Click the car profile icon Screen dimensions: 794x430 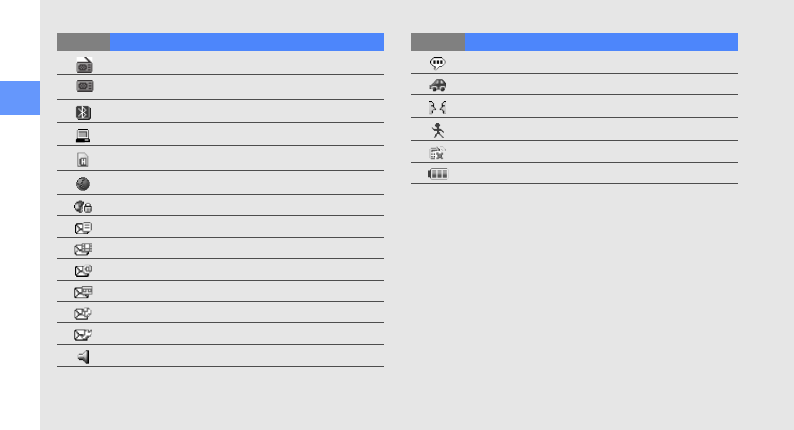[x=438, y=85]
